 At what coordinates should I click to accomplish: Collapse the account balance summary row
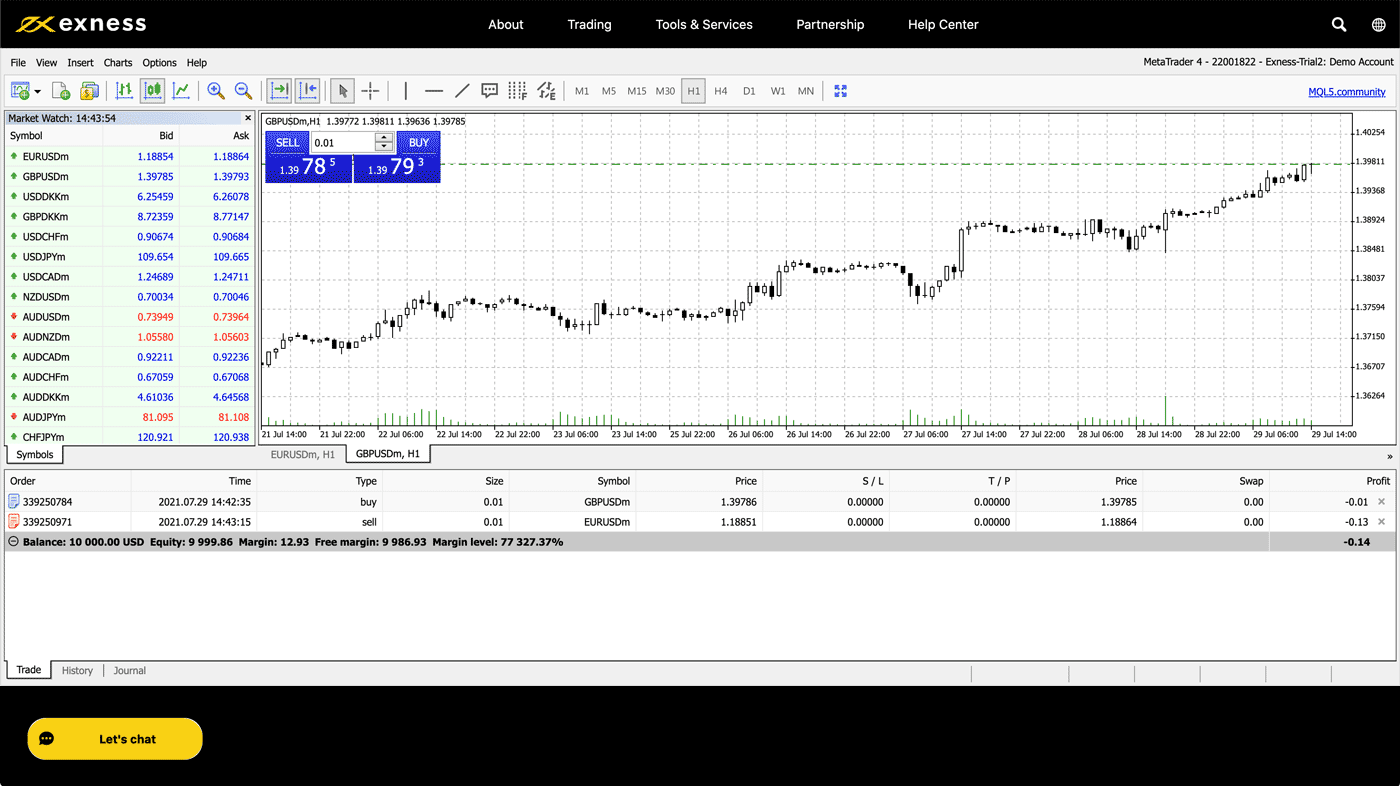pos(13,542)
